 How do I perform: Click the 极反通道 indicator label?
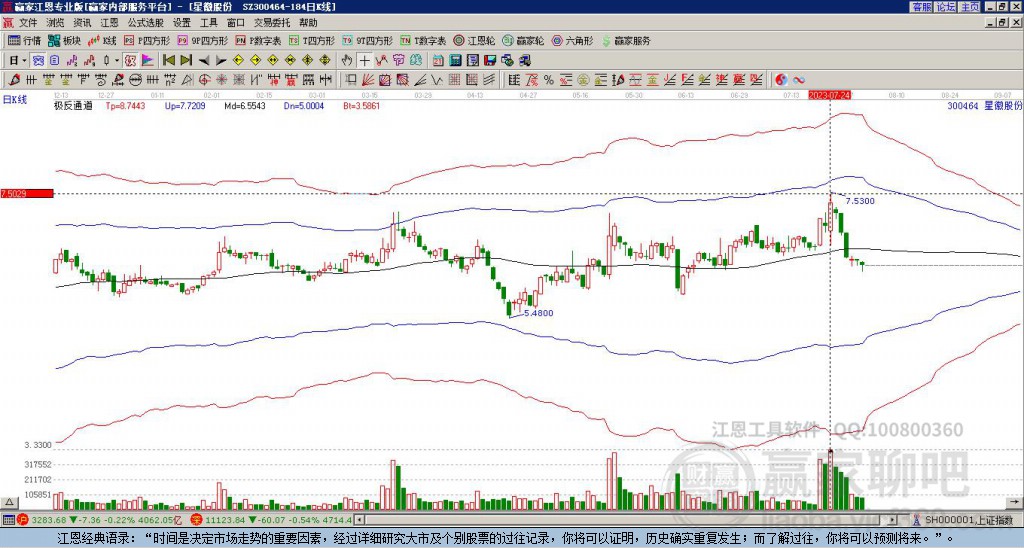point(73,105)
